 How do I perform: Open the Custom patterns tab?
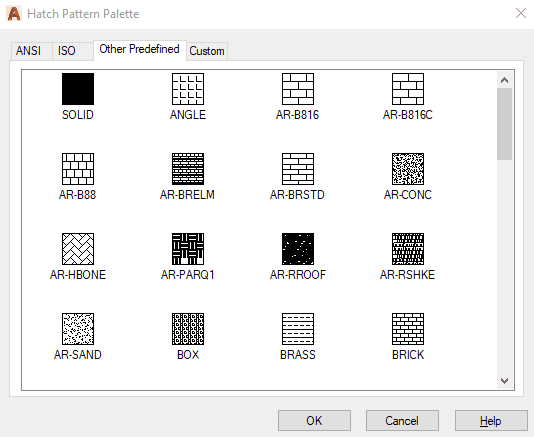[207, 51]
